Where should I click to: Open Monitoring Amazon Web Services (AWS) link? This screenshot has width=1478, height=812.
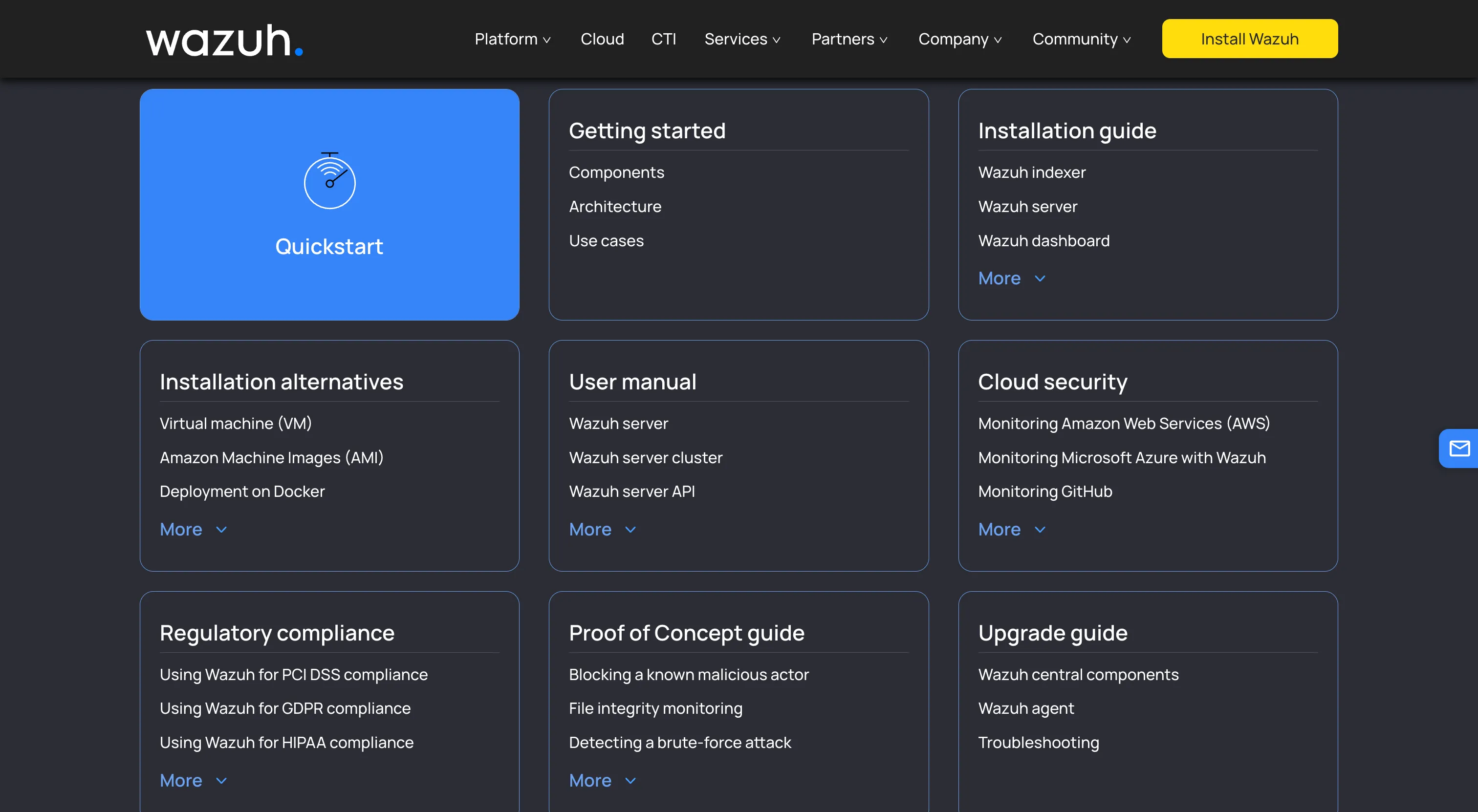point(1124,424)
